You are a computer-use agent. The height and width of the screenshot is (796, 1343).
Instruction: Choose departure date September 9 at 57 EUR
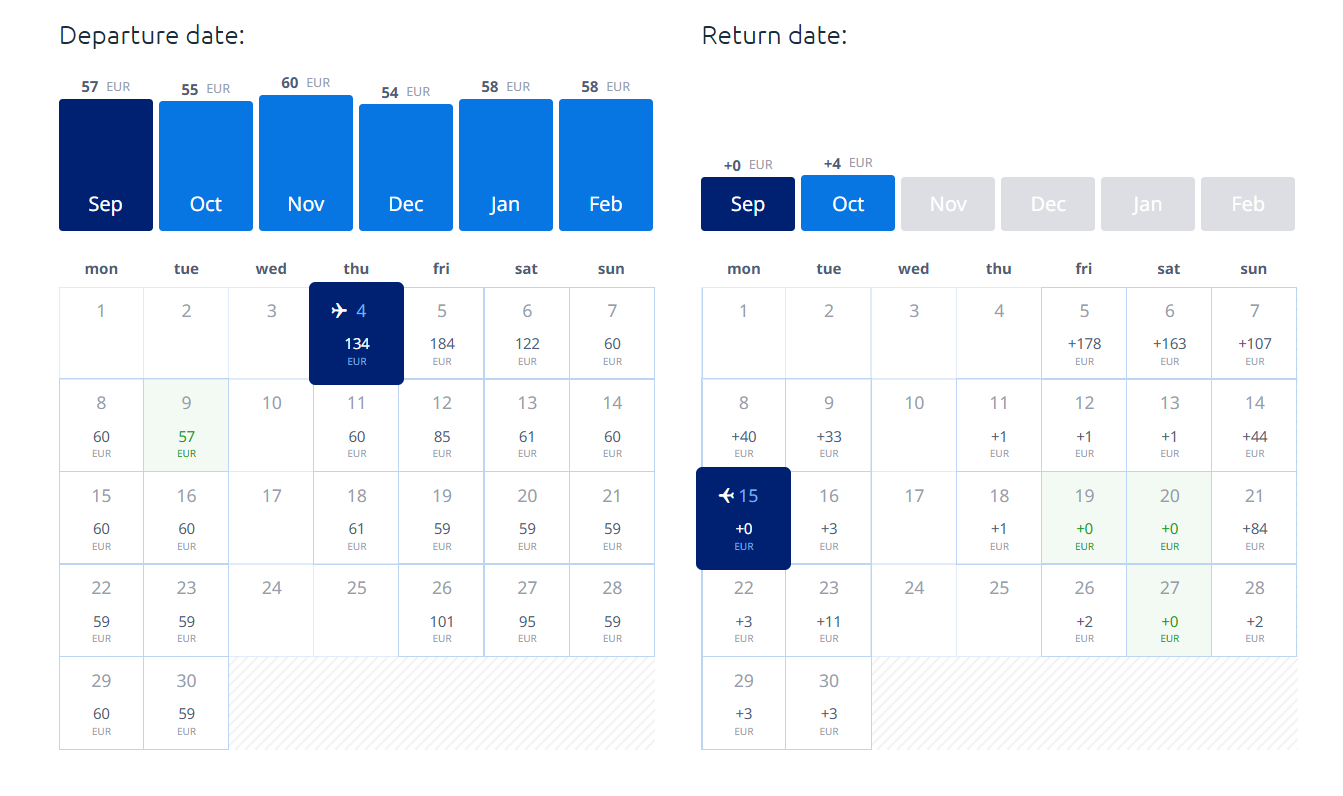click(x=186, y=425)
